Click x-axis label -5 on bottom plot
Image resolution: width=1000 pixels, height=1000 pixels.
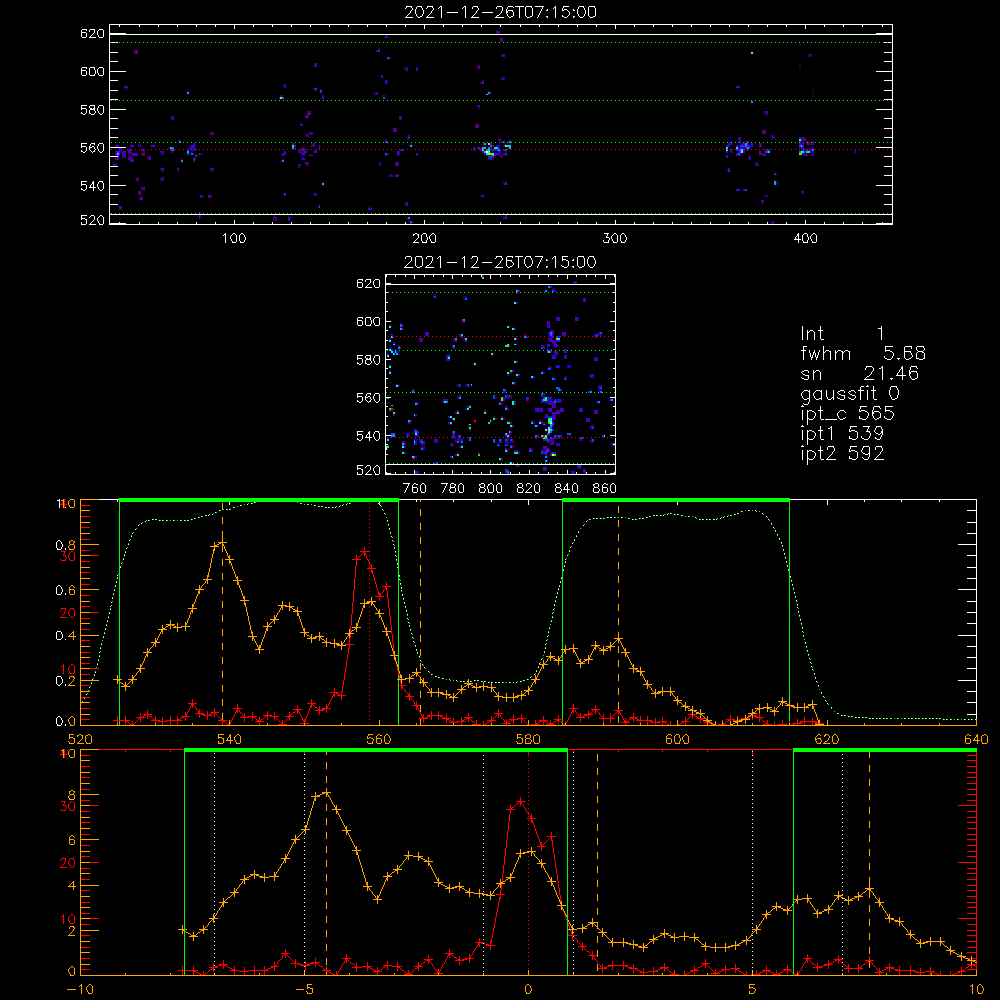(304, 990)
